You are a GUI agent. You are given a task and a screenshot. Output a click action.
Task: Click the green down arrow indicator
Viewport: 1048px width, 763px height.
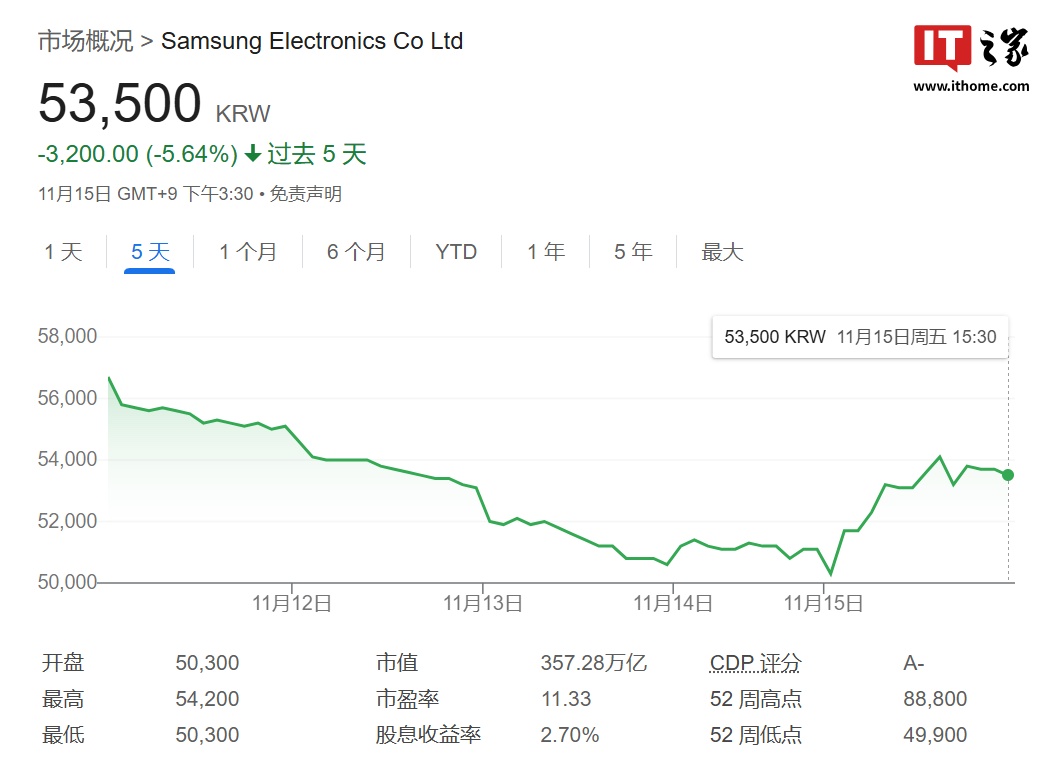(x=253, y=154)
